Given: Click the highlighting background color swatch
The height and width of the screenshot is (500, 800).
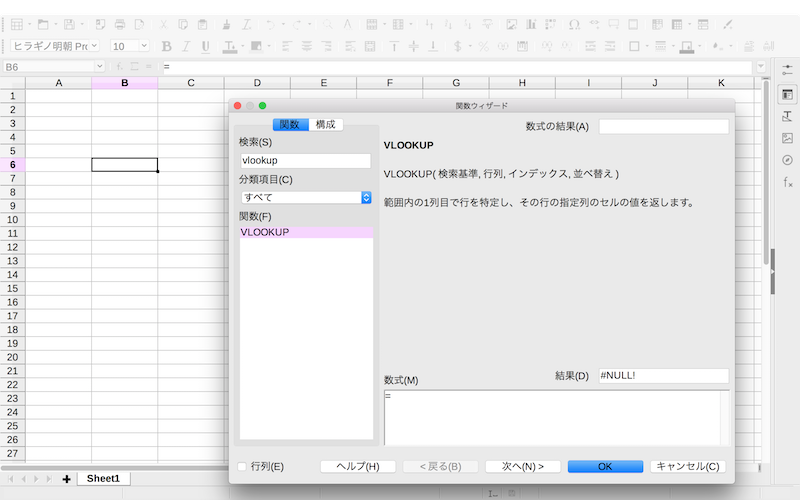Looking at the screenshot, I should point(256,46).
